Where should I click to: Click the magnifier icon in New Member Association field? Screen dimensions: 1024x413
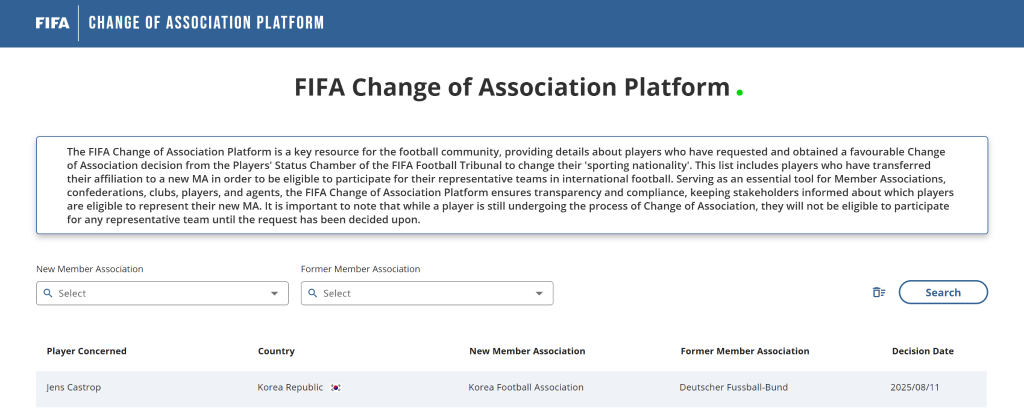point(47,293)
